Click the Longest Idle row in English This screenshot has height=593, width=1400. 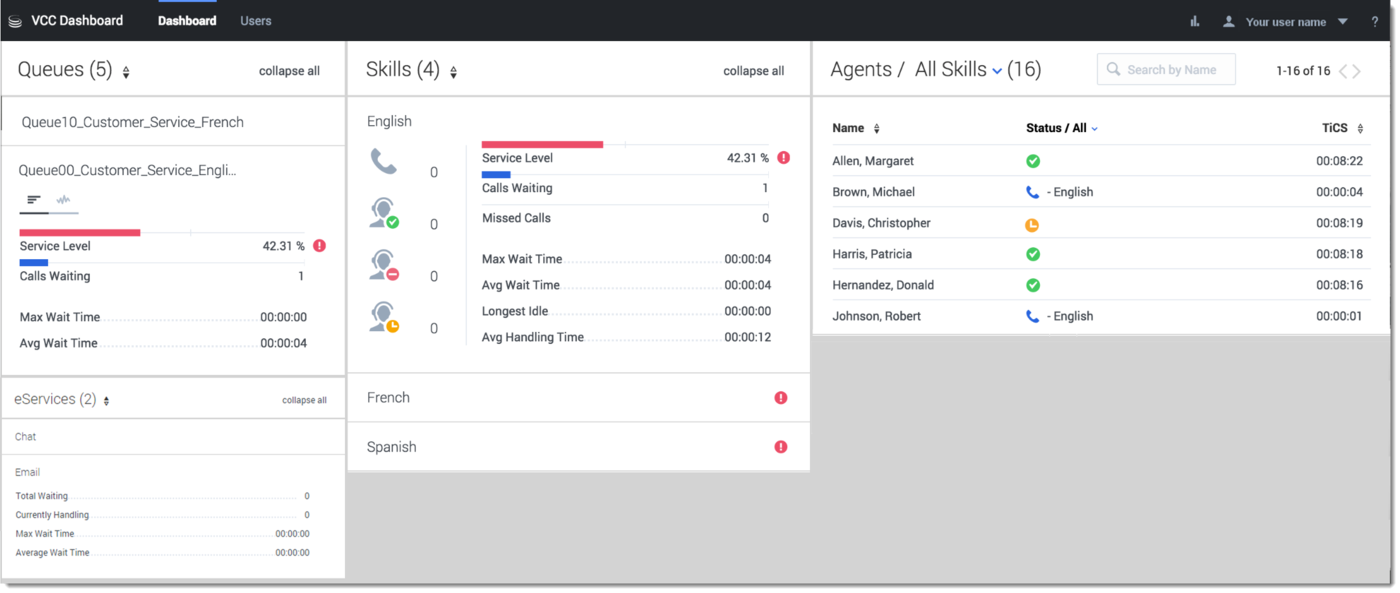tap(625, 311)
